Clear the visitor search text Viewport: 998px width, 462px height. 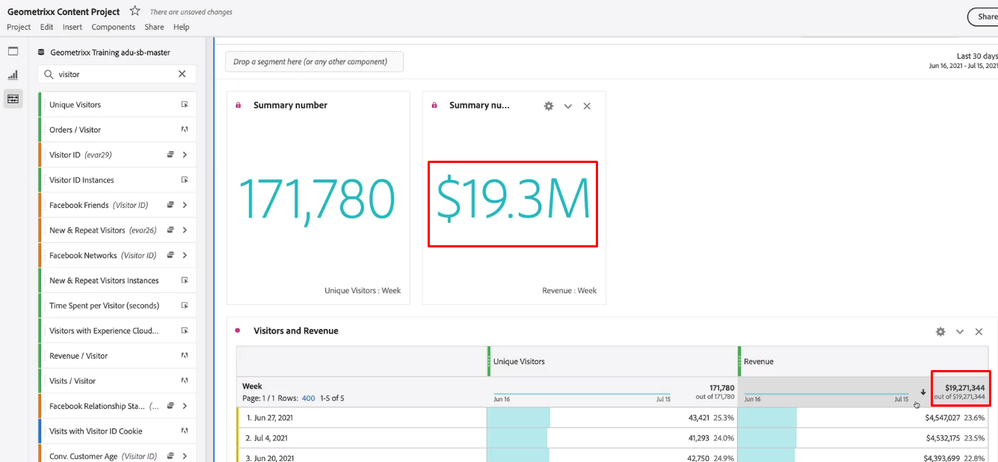pyautogui.click(x=182, y=74)
